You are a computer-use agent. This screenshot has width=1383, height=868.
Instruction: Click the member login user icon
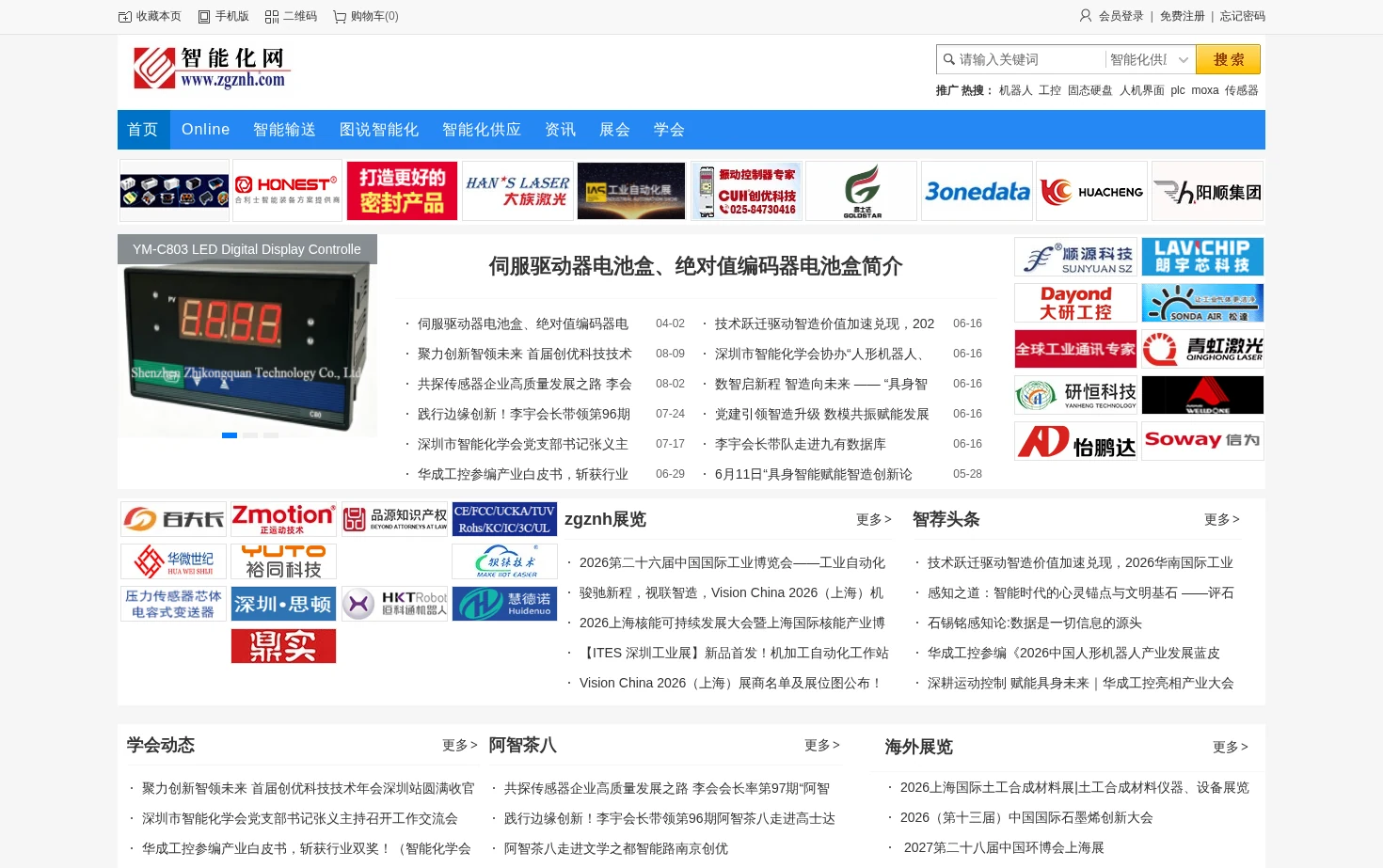(1086, 16)
